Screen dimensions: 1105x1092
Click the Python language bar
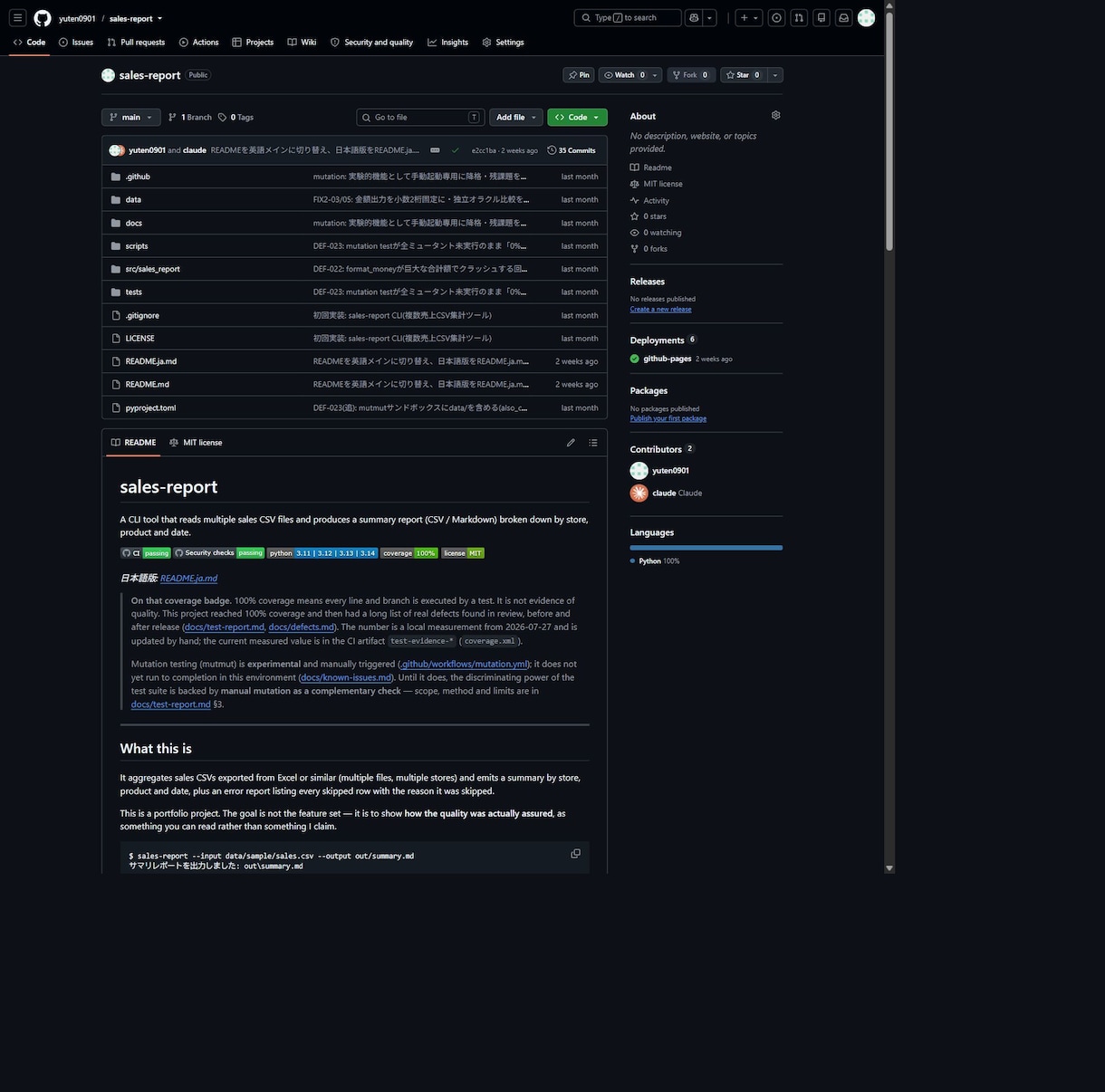[x=706, y=548]
